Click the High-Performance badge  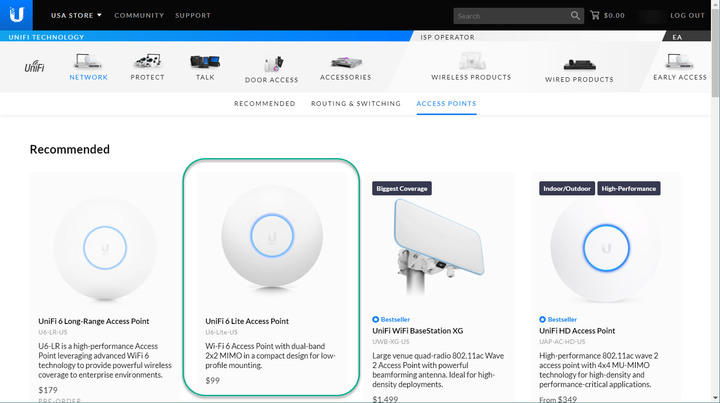click(x=629, y=188)
